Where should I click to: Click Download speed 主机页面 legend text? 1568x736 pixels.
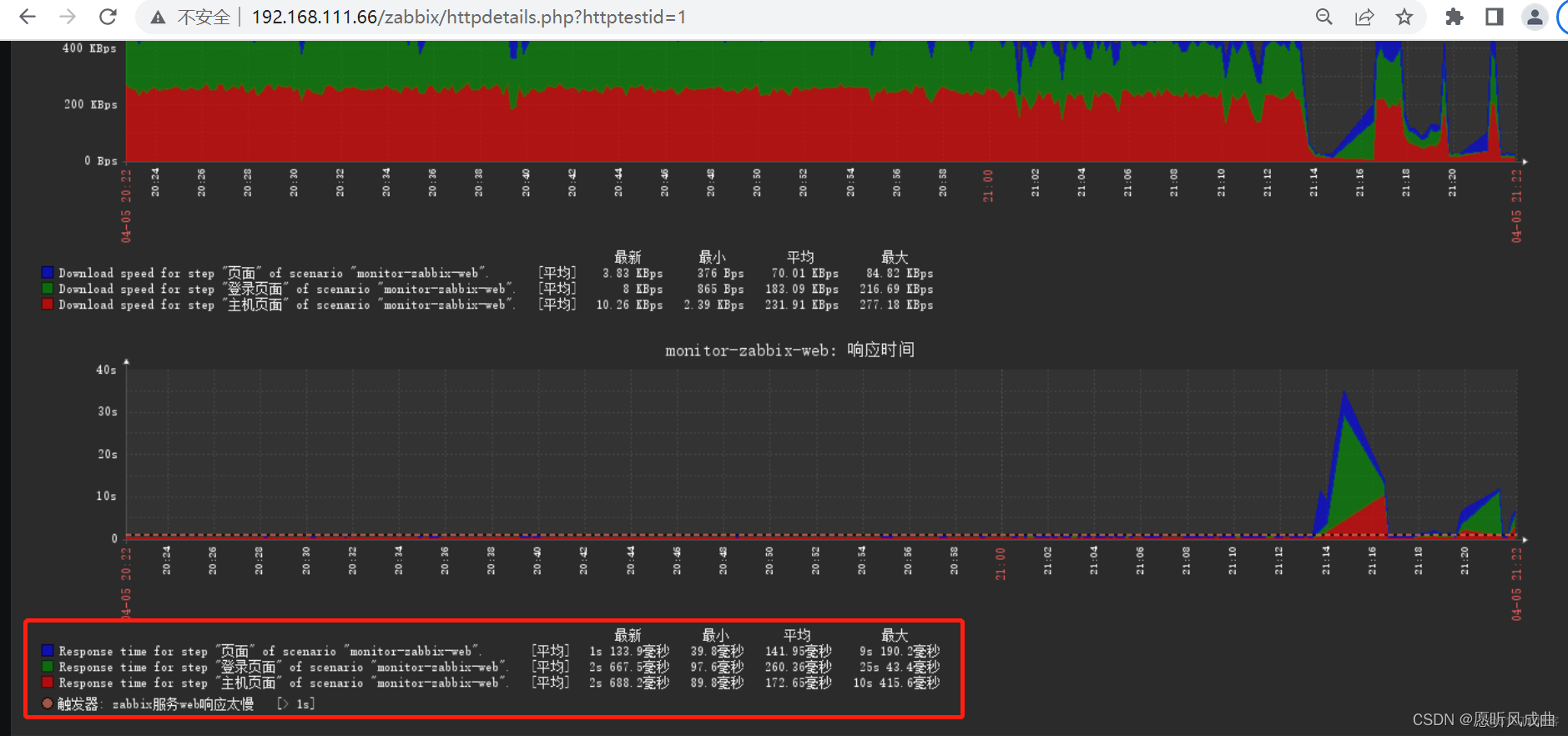pos(287,305)
